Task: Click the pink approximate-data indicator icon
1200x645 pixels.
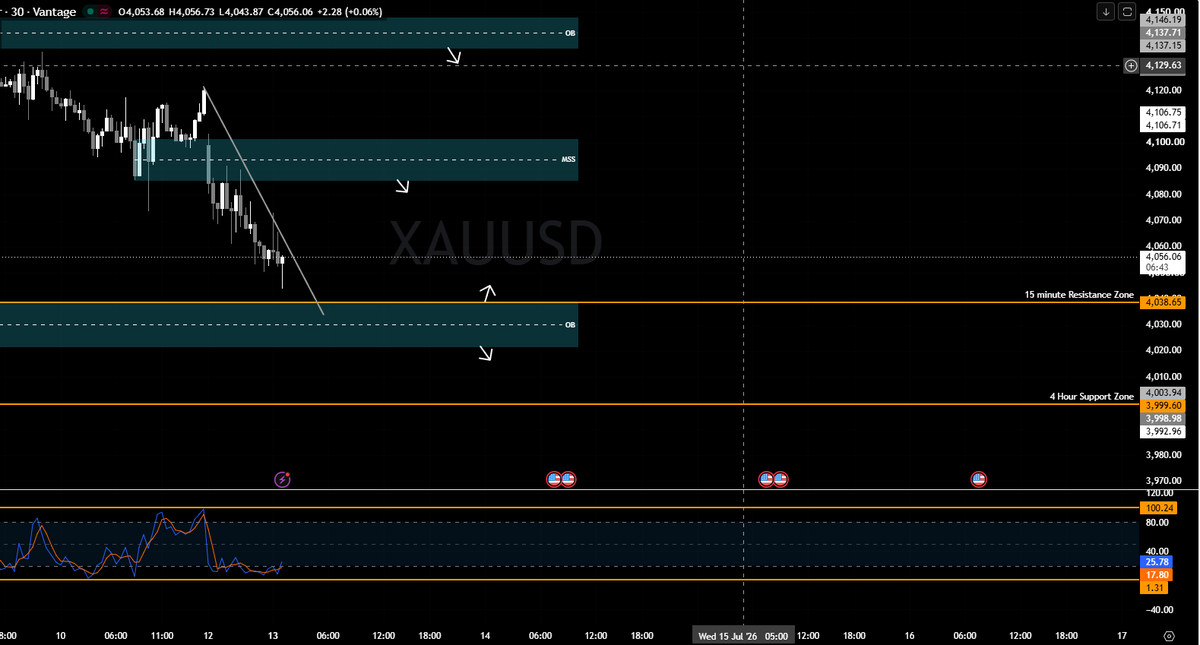Action: point(105,12)
